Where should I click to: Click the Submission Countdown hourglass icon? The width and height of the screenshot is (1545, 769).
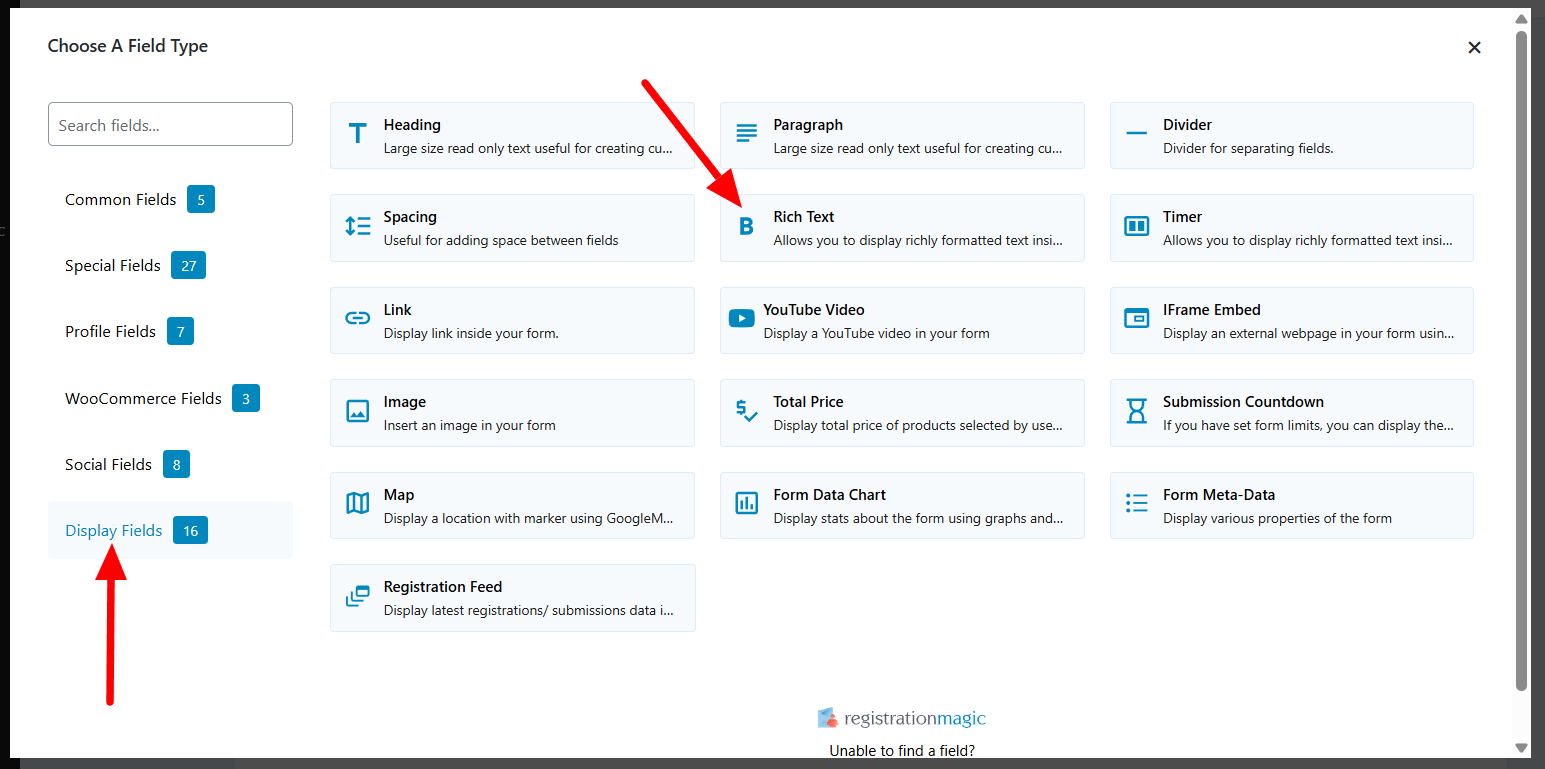[x=1136, y=411]
